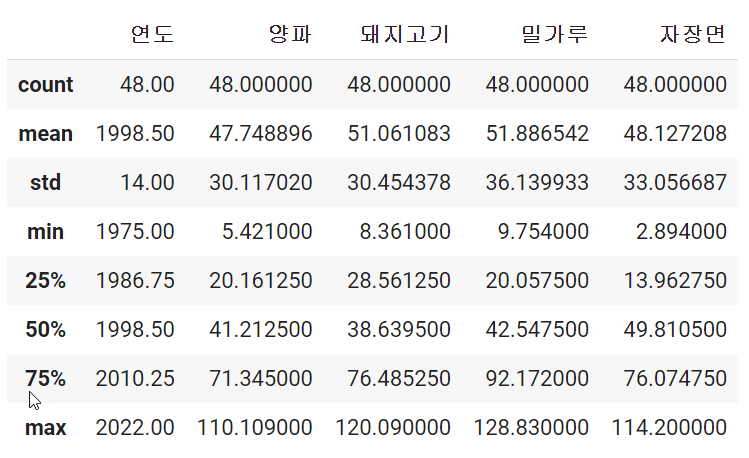Click the value 36.139933
Screen dimensions: 749x458
coord(537,183)
